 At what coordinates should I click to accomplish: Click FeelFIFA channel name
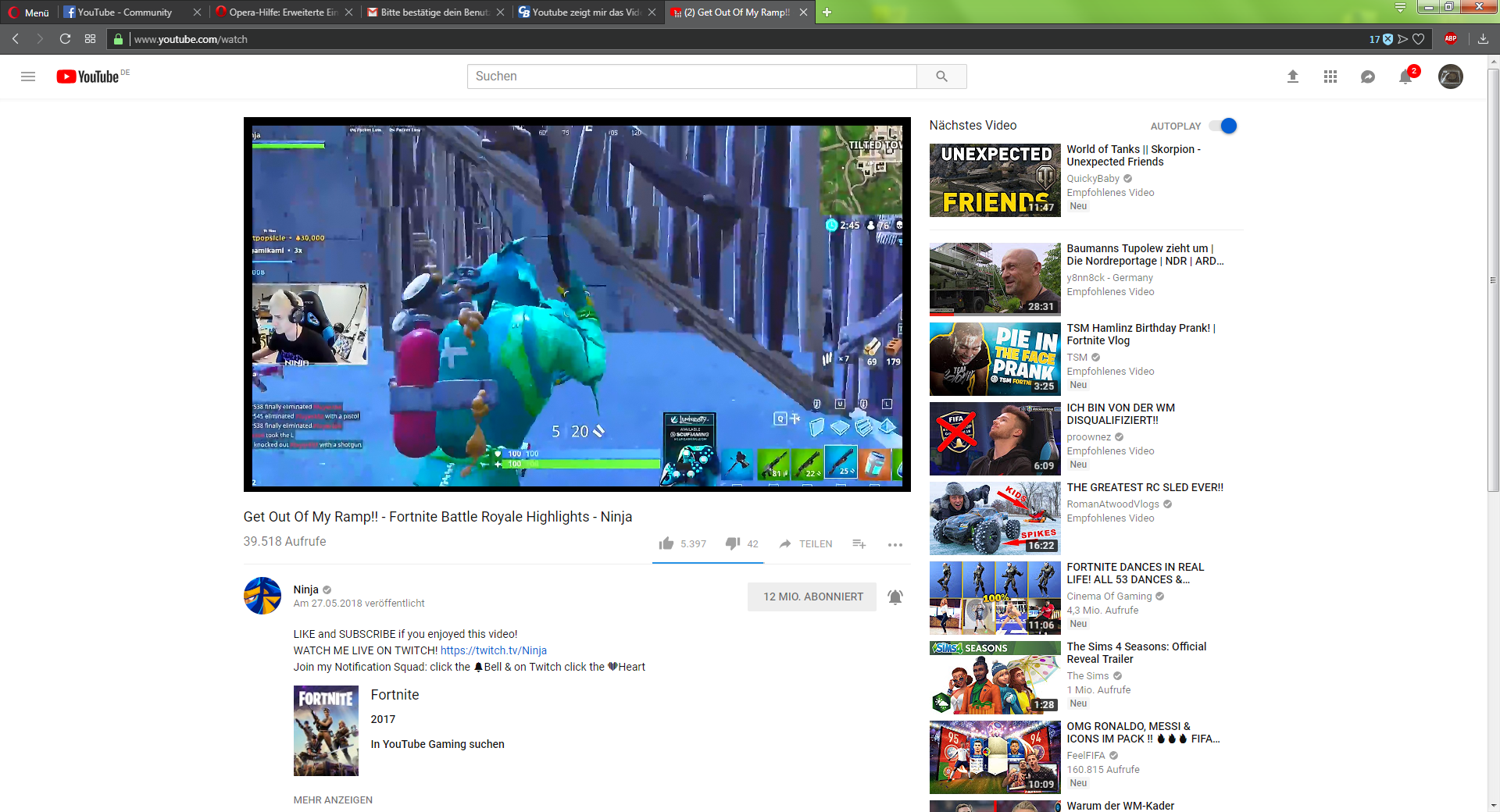[x=1086, y=756]
